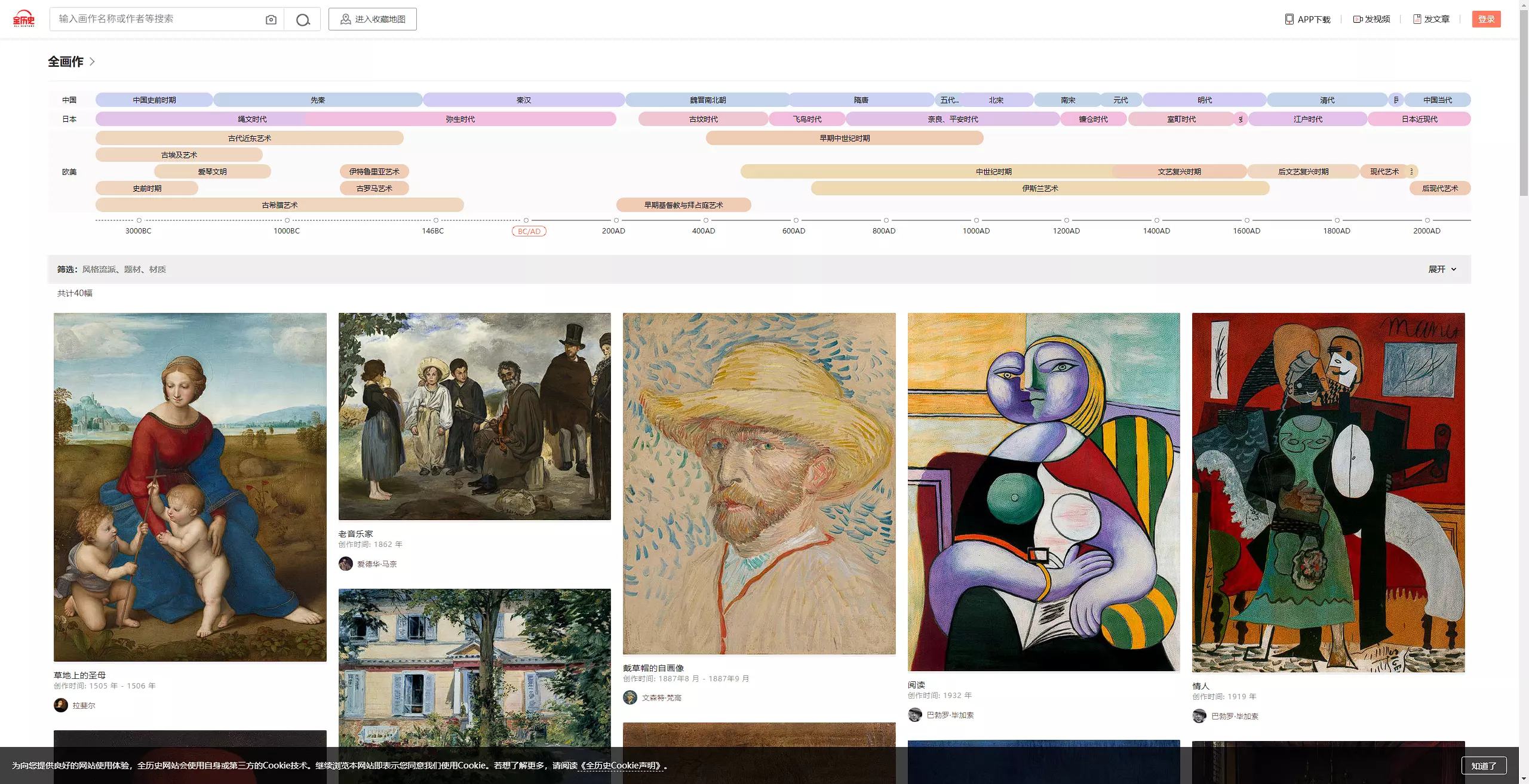Select the 文艺复兴时期 timeline period

[x=1178, y=172]
